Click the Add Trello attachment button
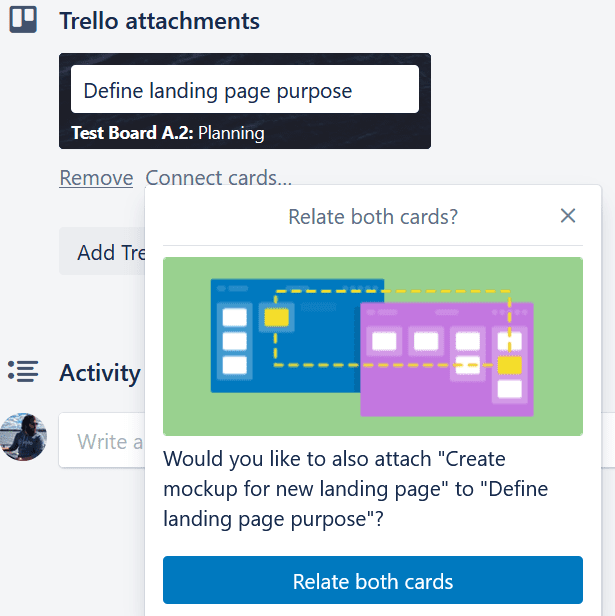Screen dimensions: 615x616 102,251
